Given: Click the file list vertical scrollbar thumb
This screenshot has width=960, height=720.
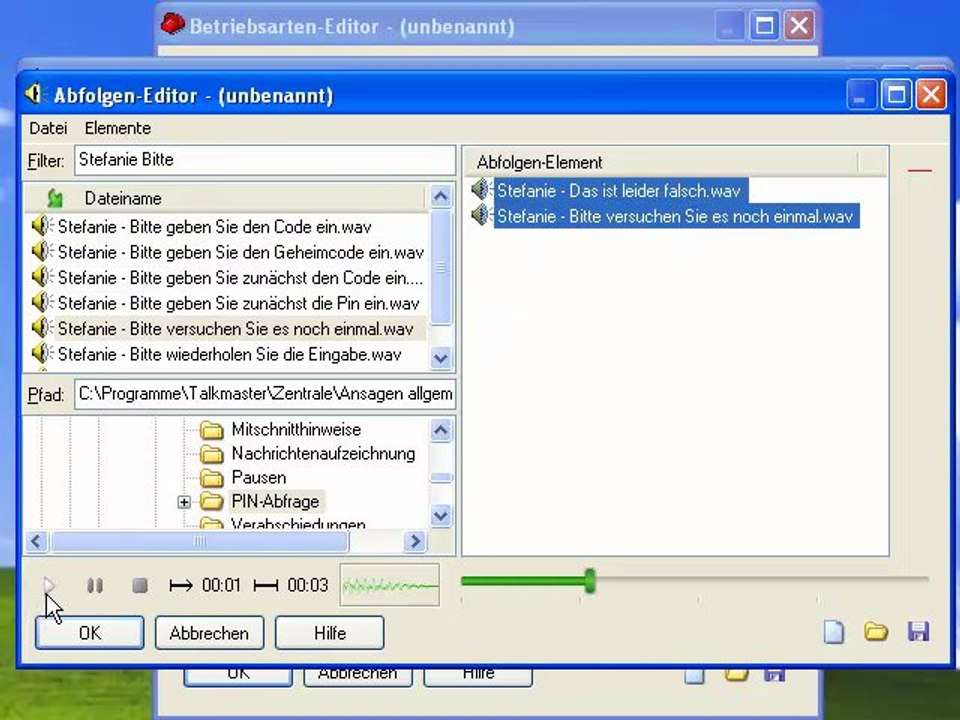Looking at the screenshot, I should tap(441, 268).
